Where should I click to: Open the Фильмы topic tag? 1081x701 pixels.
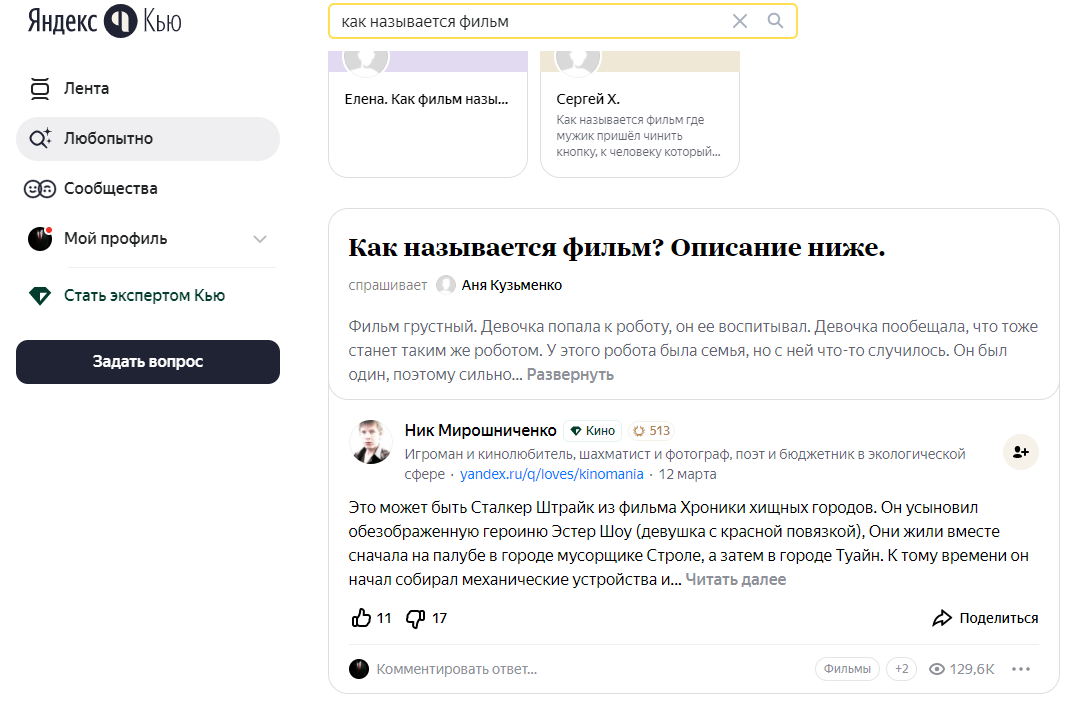[847, 669]
